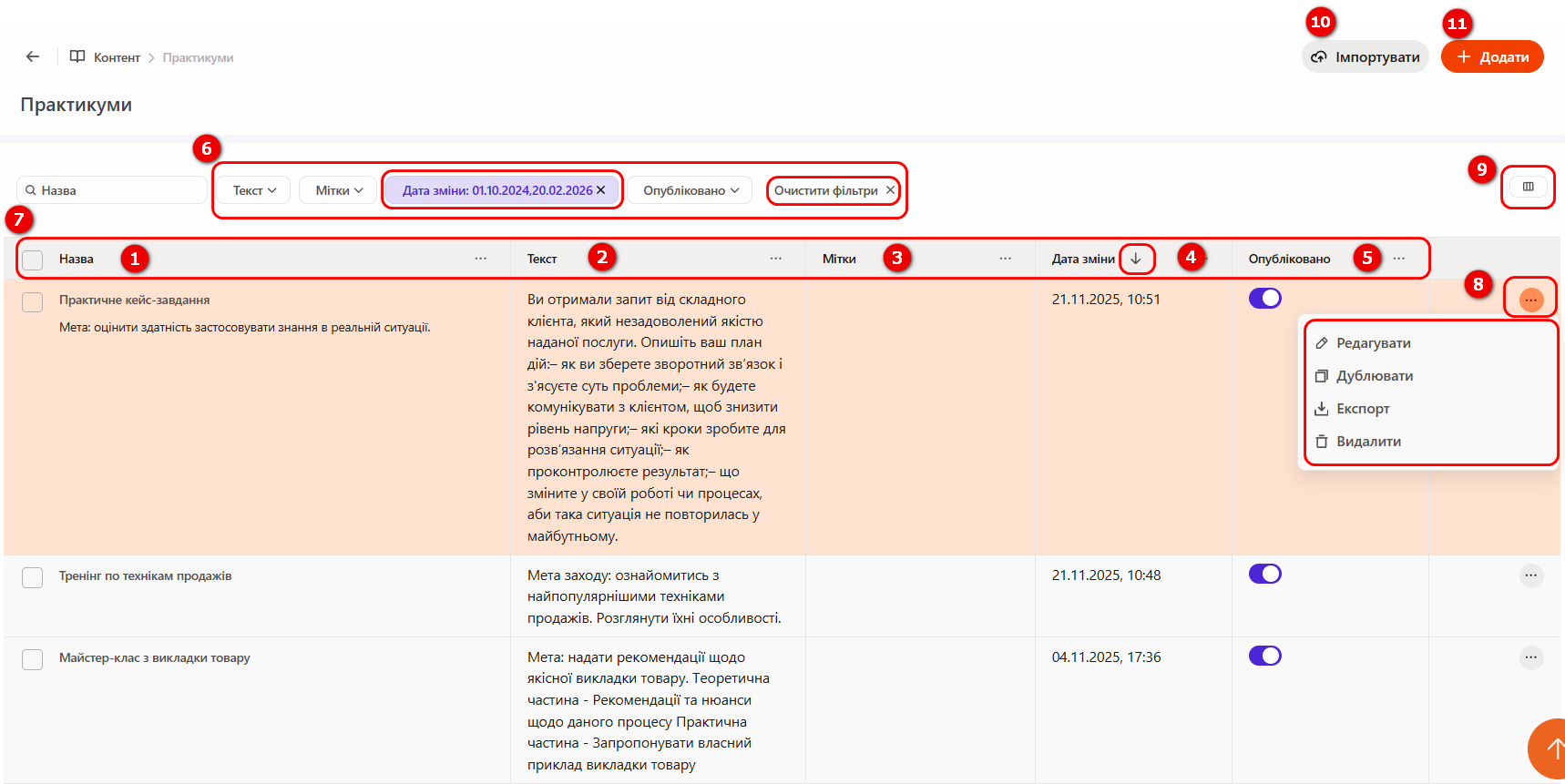
Task: Open options dots in Текст column header
Action: pos(775,259)
